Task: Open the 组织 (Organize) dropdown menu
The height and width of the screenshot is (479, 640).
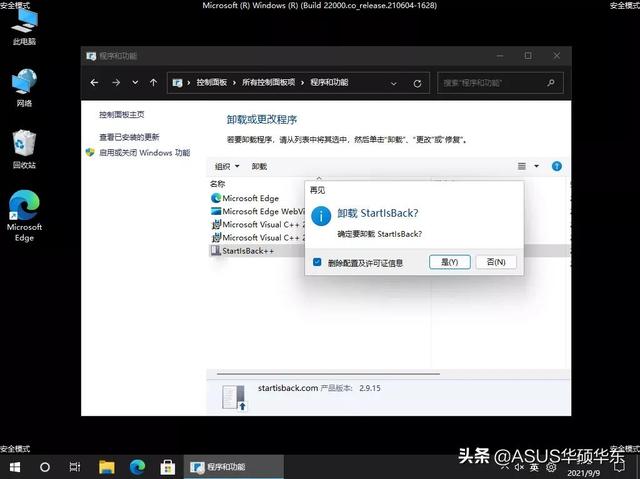Action: [x=226, y=166]
